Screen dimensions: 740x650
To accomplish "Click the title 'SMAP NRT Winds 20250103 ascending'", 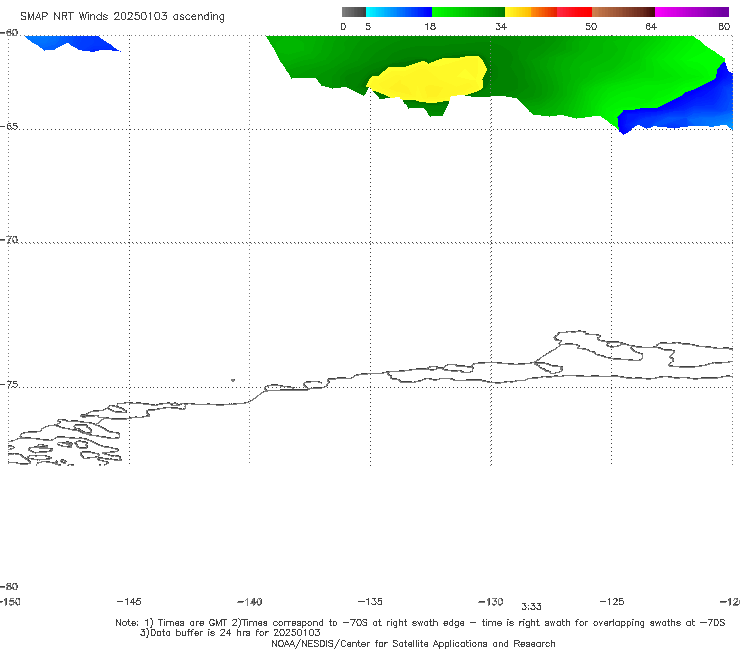I will [x=122, y=17].
